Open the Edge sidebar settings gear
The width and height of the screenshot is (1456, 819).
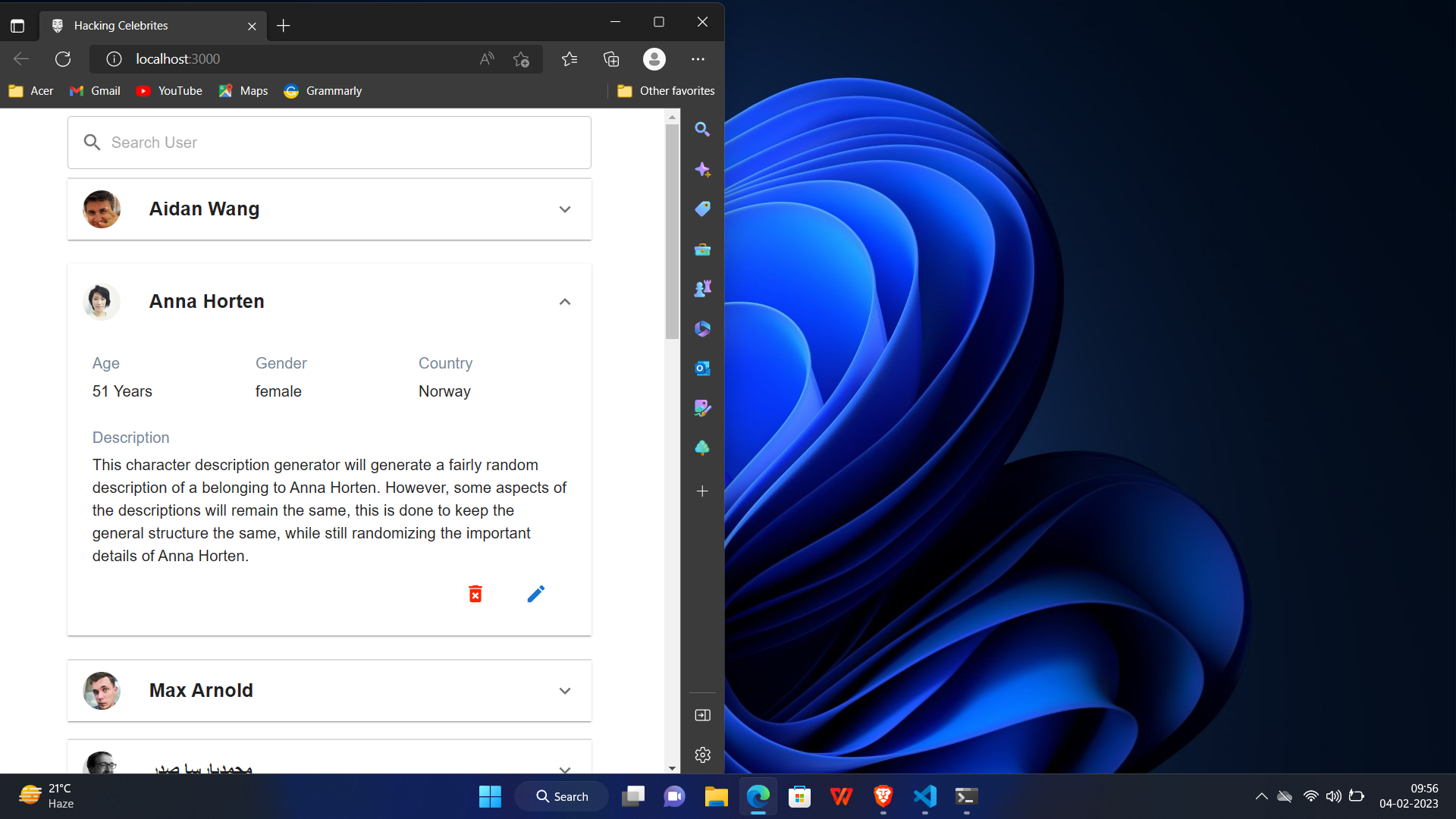click(x=702, y=755)
